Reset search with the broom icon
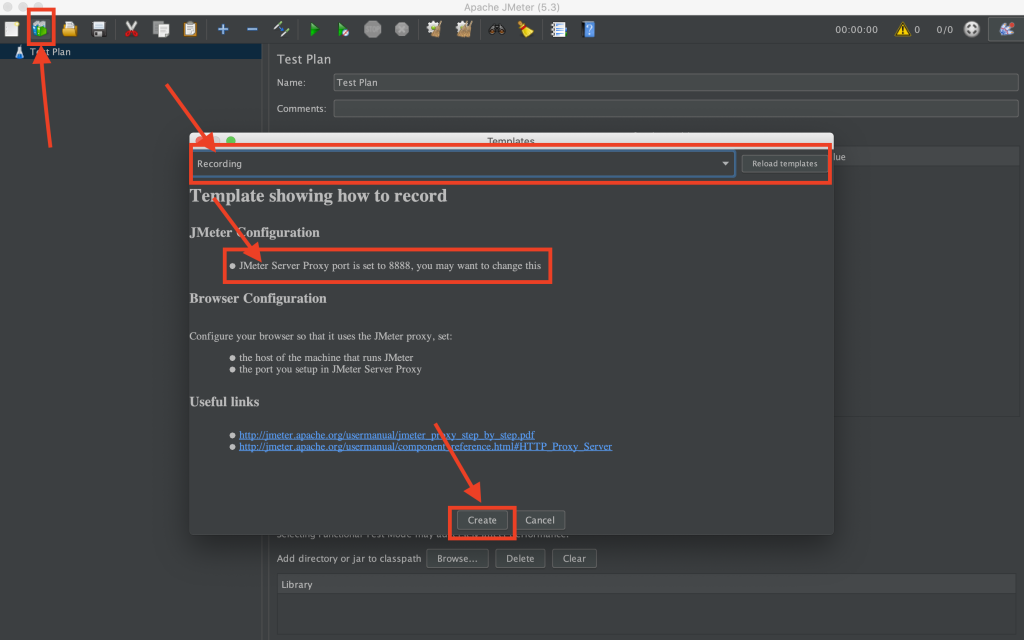The image size is (1024, 640). click(x=526, y=29)
